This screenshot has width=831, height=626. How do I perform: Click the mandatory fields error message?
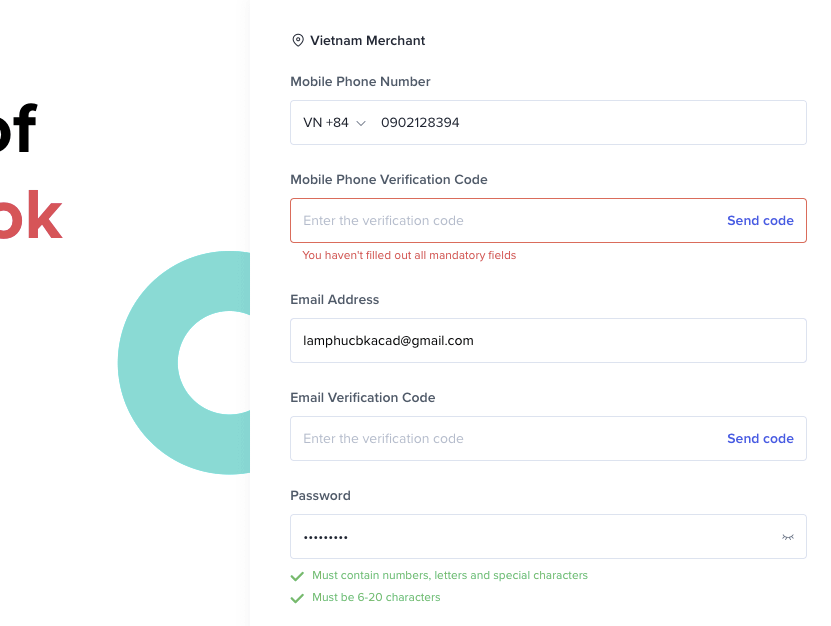(409, 255)
